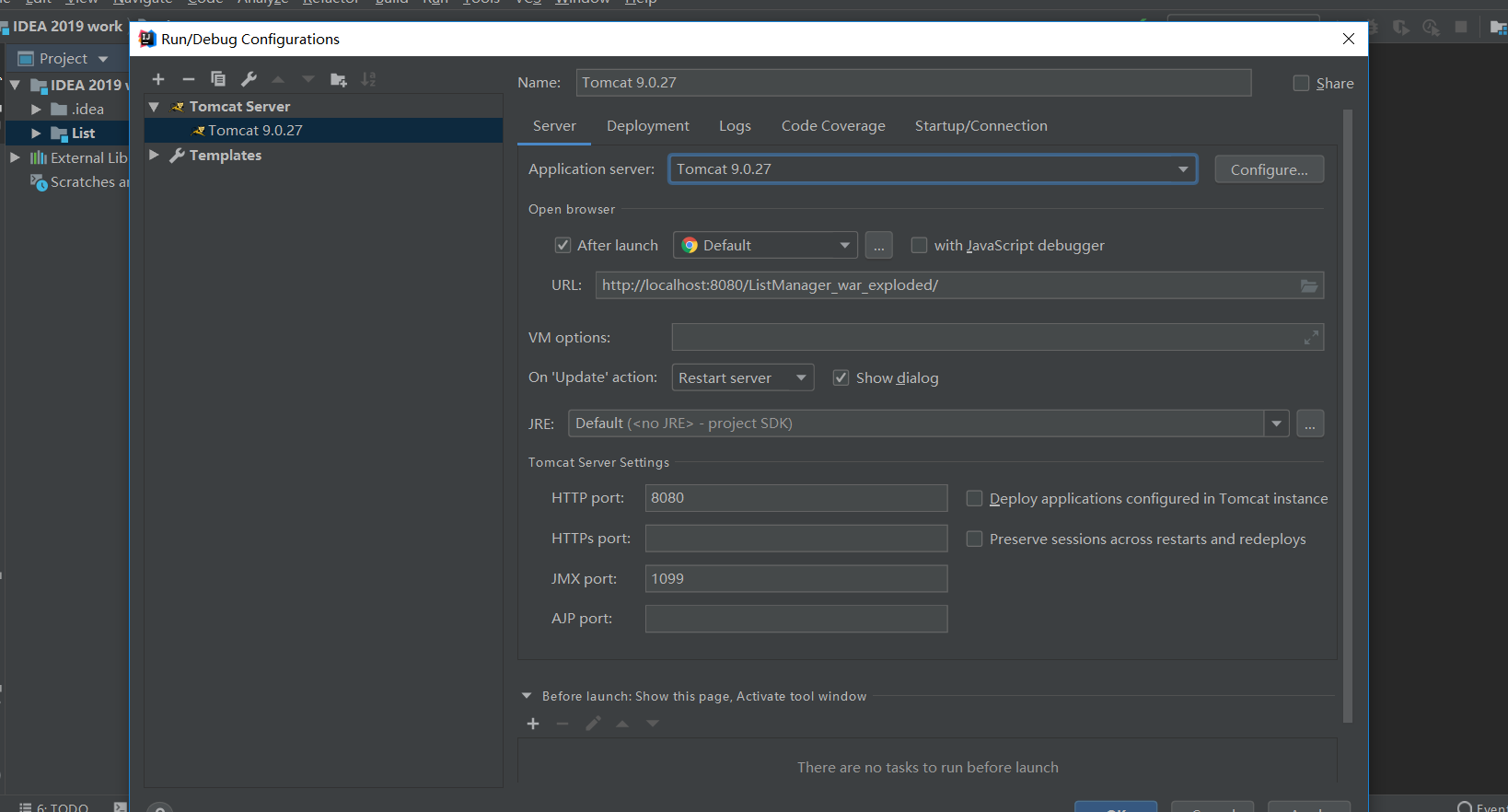Viewport: 1508px width, 812px height.
Task: Open the JRE dropdown arrow
Action: pyautogui.click(x=1276, y=423)
